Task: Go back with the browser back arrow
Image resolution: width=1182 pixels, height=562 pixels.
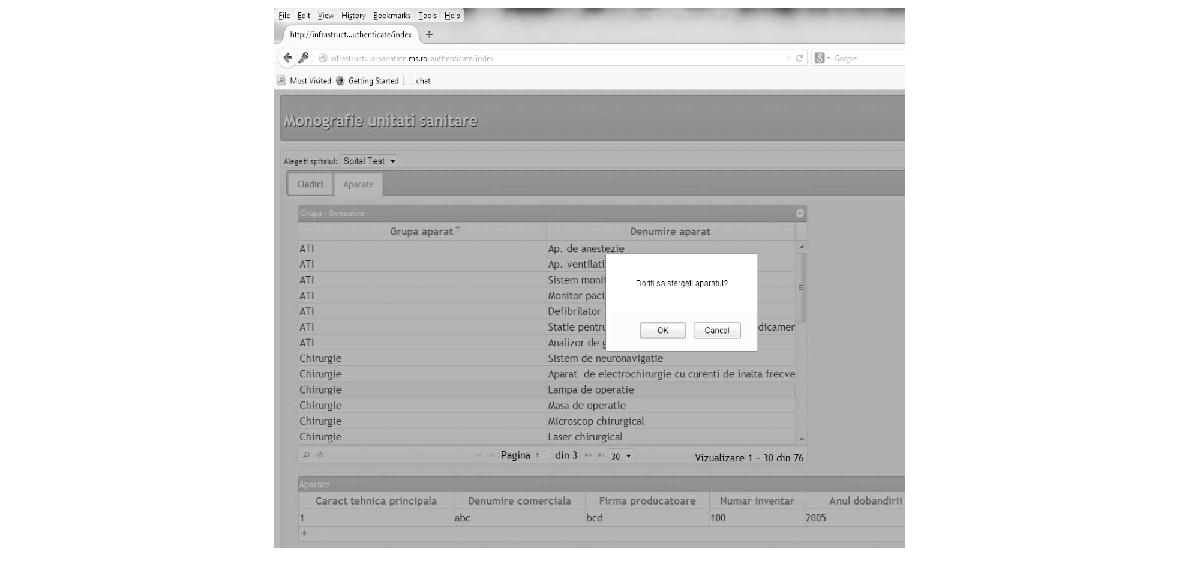Action: coord(287,58)
